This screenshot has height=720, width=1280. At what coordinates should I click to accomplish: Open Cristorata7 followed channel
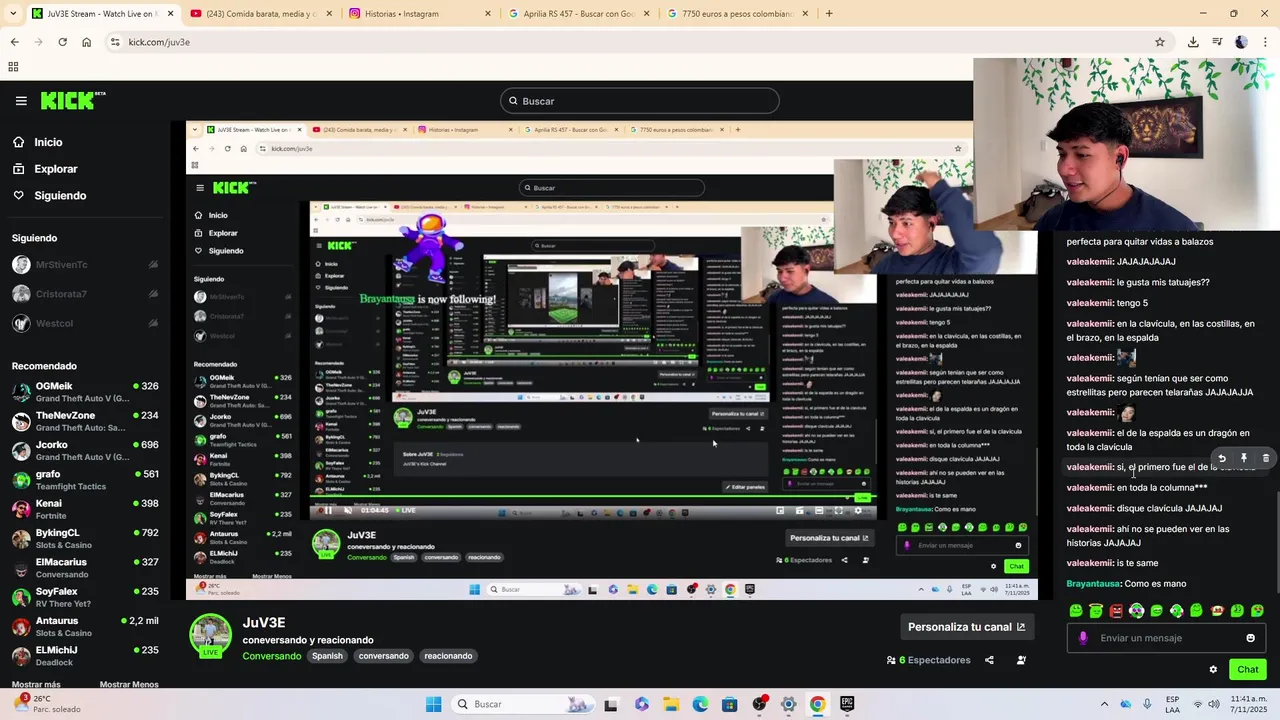[85, 294]
